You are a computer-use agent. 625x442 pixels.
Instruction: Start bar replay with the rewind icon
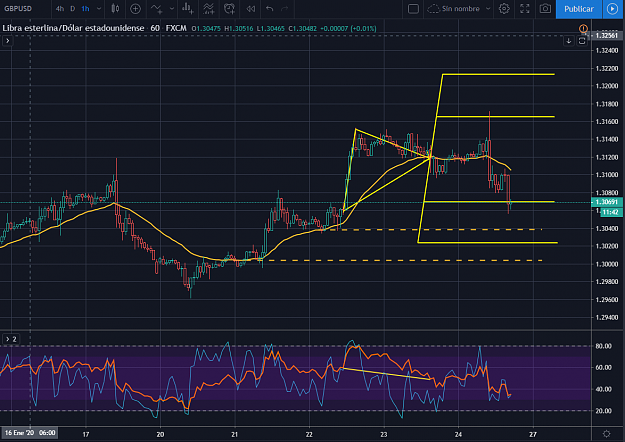[250, 8]
